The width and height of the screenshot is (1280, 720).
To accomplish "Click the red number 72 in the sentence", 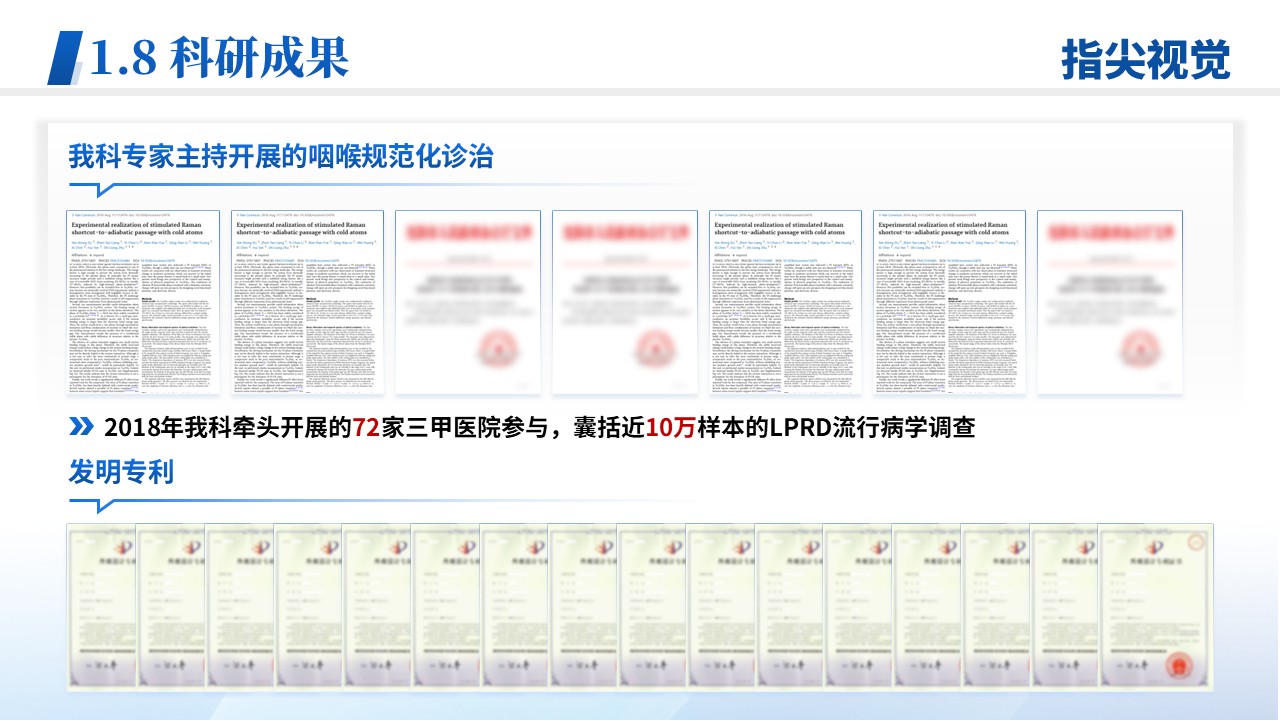I will point(366,429).
